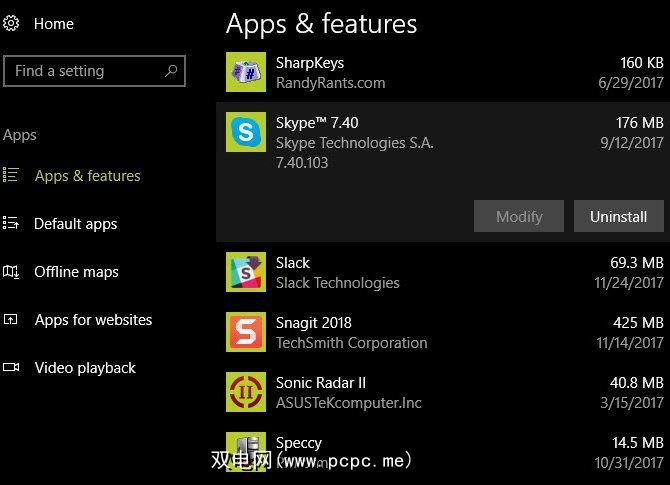Click the Home gear icon
This screenshot has width=670, height=485.
coord(11,23)
